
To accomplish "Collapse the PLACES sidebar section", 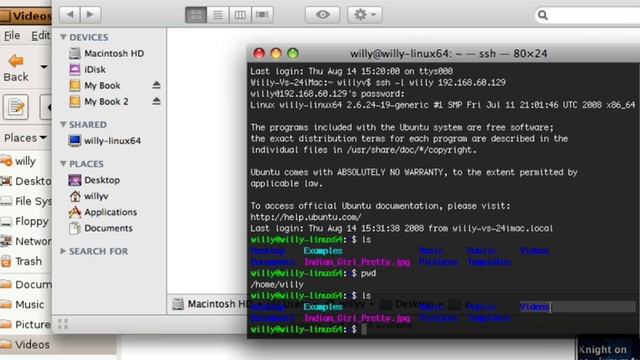I will (x=63, y=164).
